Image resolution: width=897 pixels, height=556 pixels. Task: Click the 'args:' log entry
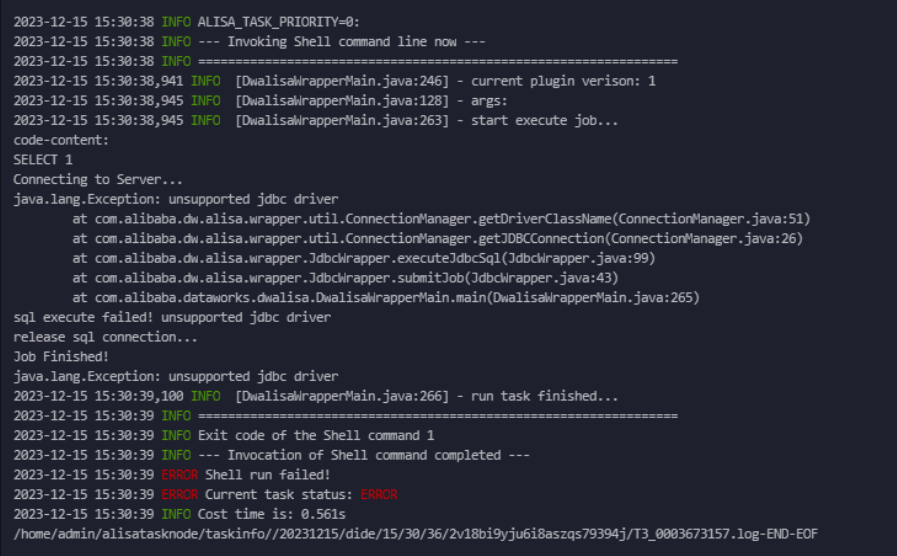click(260, 101)
